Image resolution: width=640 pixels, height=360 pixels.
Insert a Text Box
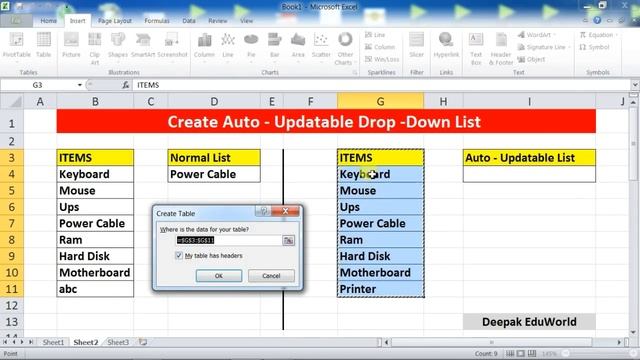tap(476, 49)
